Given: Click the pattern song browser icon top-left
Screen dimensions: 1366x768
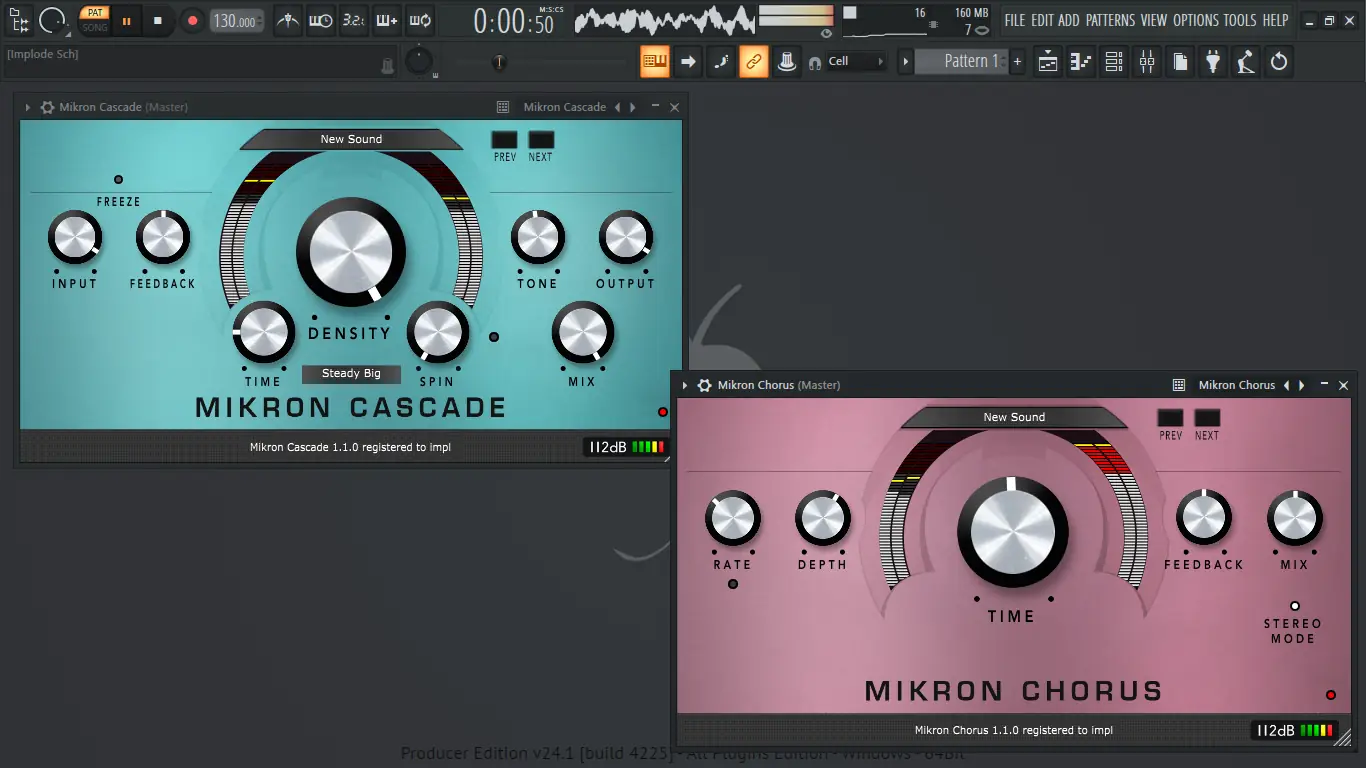Looking at the screenshot, I should [x=19, y=20].
